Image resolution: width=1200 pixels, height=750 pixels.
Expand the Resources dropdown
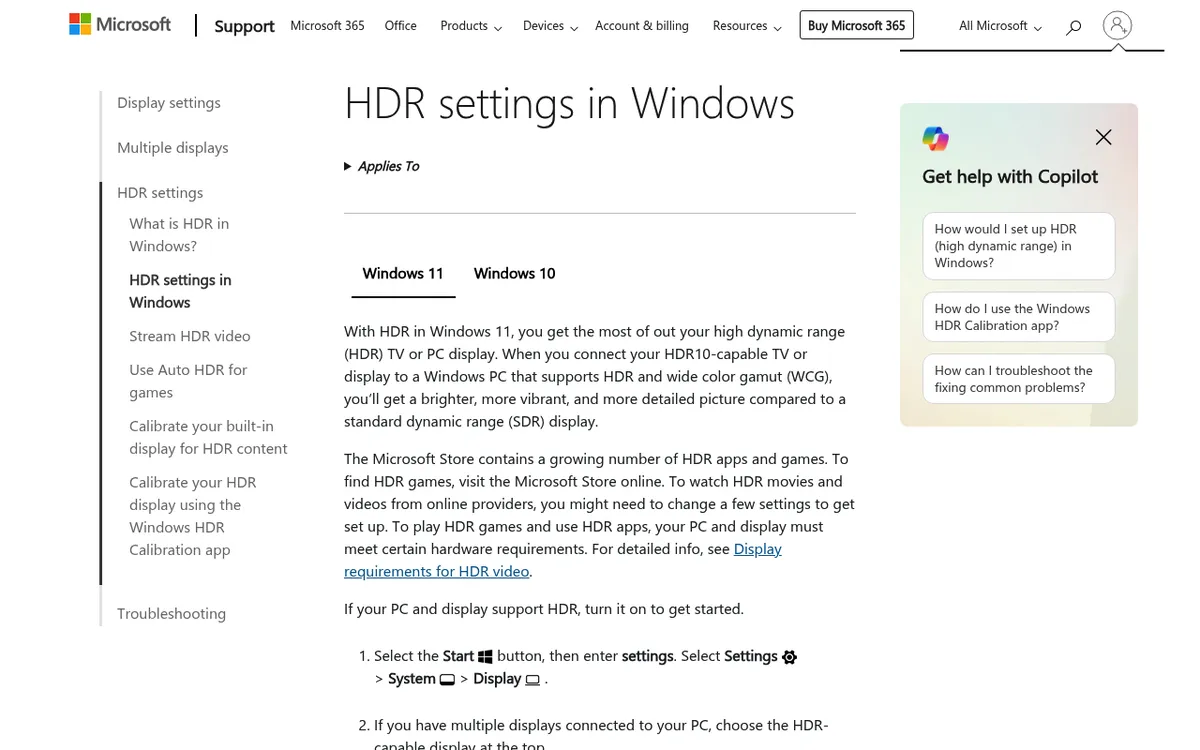[747, 26]
